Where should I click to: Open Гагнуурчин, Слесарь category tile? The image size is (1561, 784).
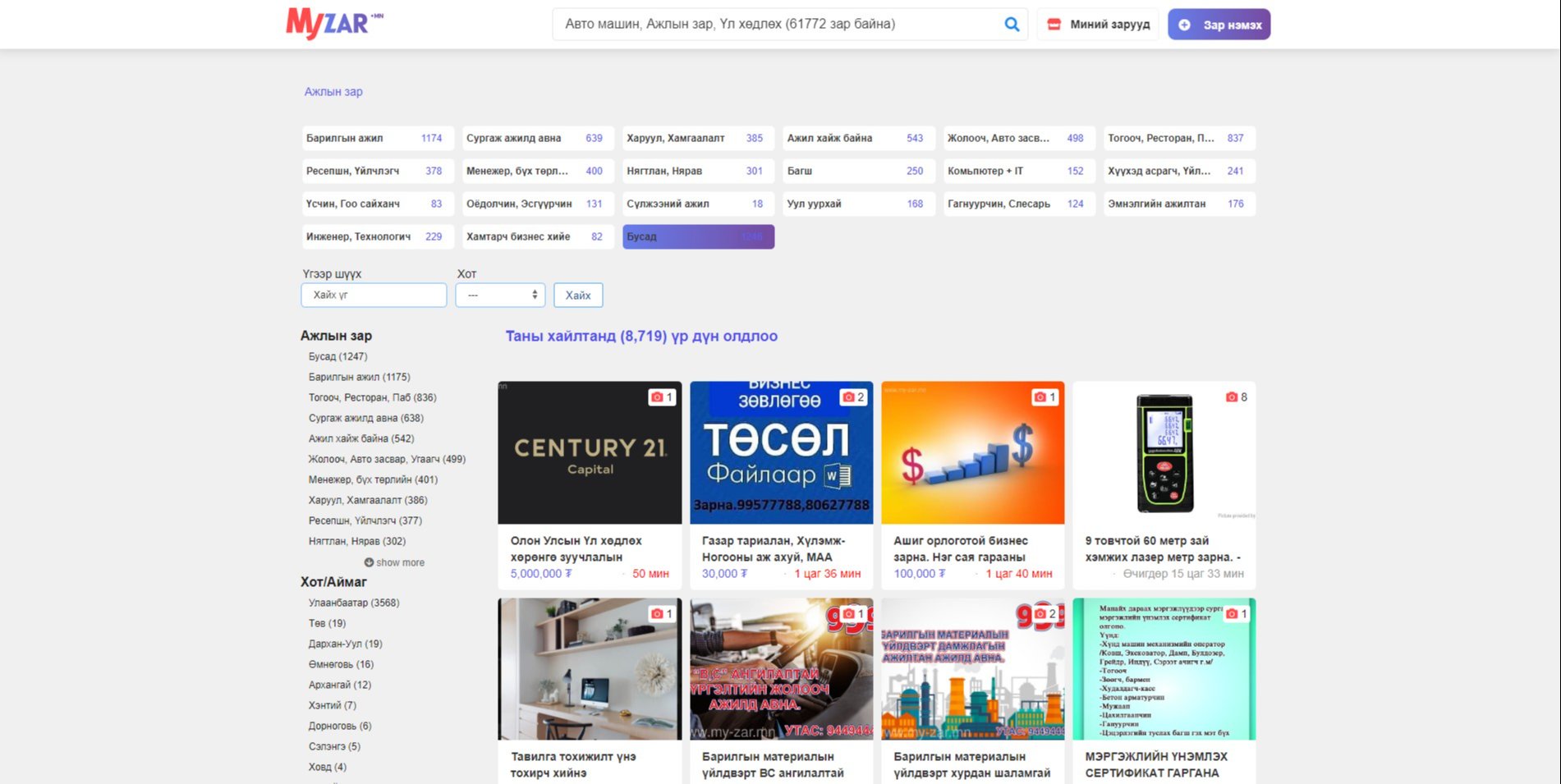coord(1019,204)
